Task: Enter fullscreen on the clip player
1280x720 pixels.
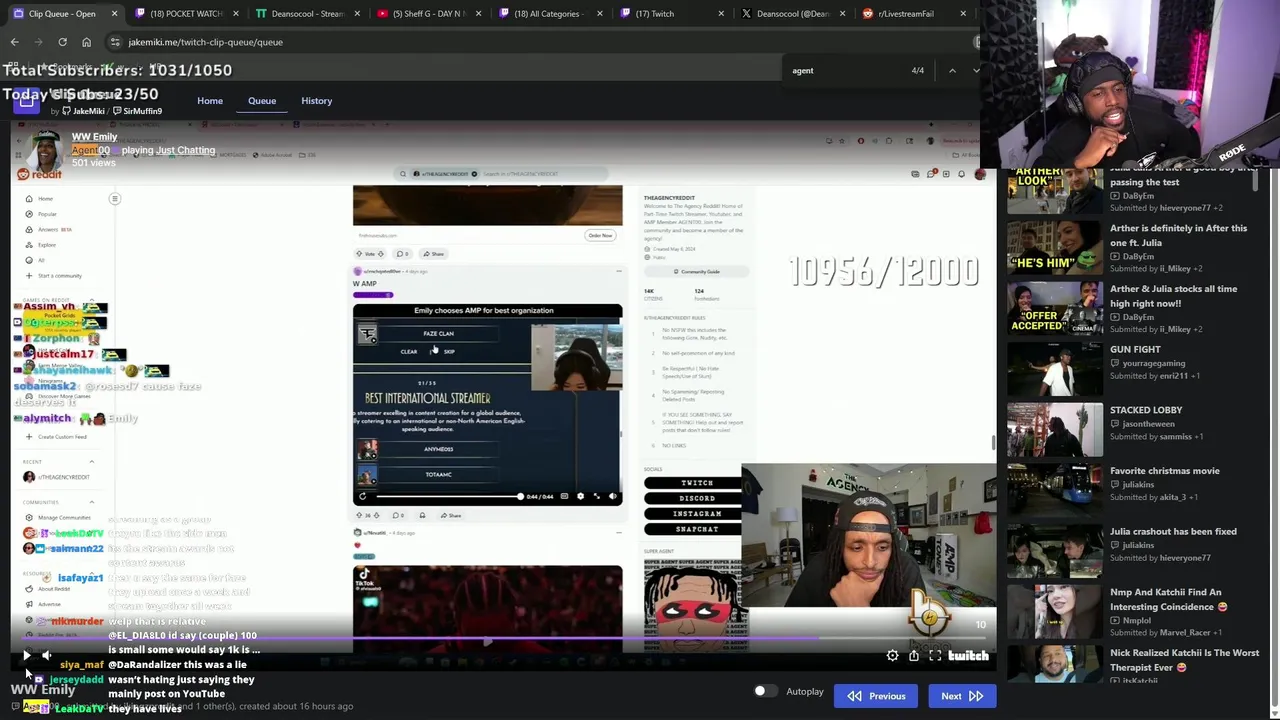Action: pyautogui.click(x=935, y=656)
